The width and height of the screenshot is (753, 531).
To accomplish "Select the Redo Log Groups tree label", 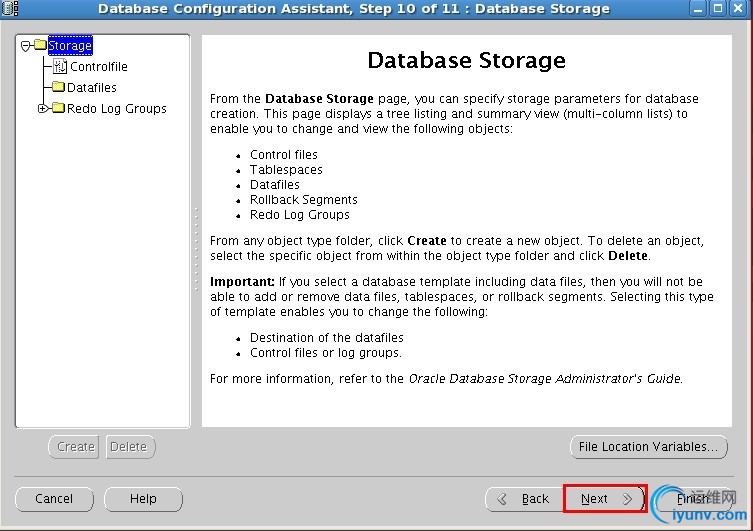I will click(117, 109).
